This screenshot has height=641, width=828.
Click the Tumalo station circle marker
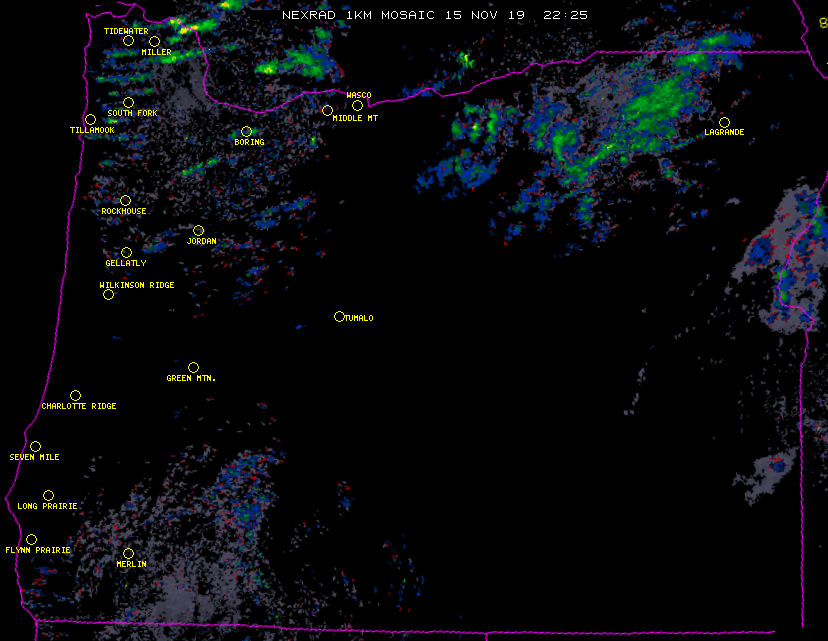tap(339, 316)
